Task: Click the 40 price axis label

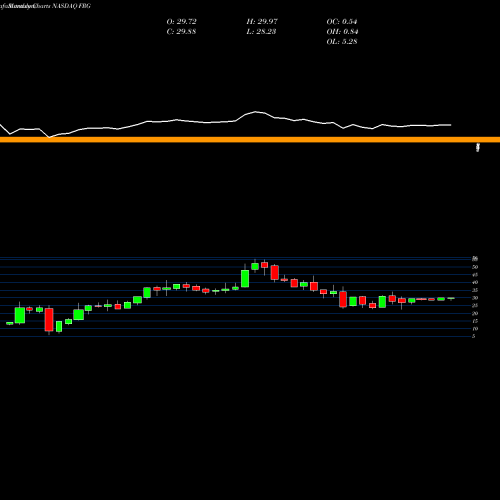Action: (475, 282)
